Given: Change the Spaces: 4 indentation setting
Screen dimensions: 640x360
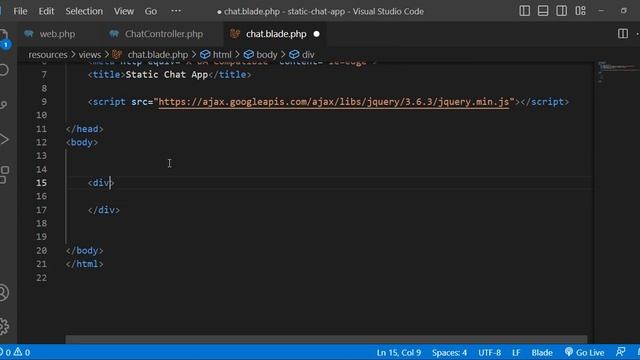Looking at the screenshot, I should coord(449,352).
